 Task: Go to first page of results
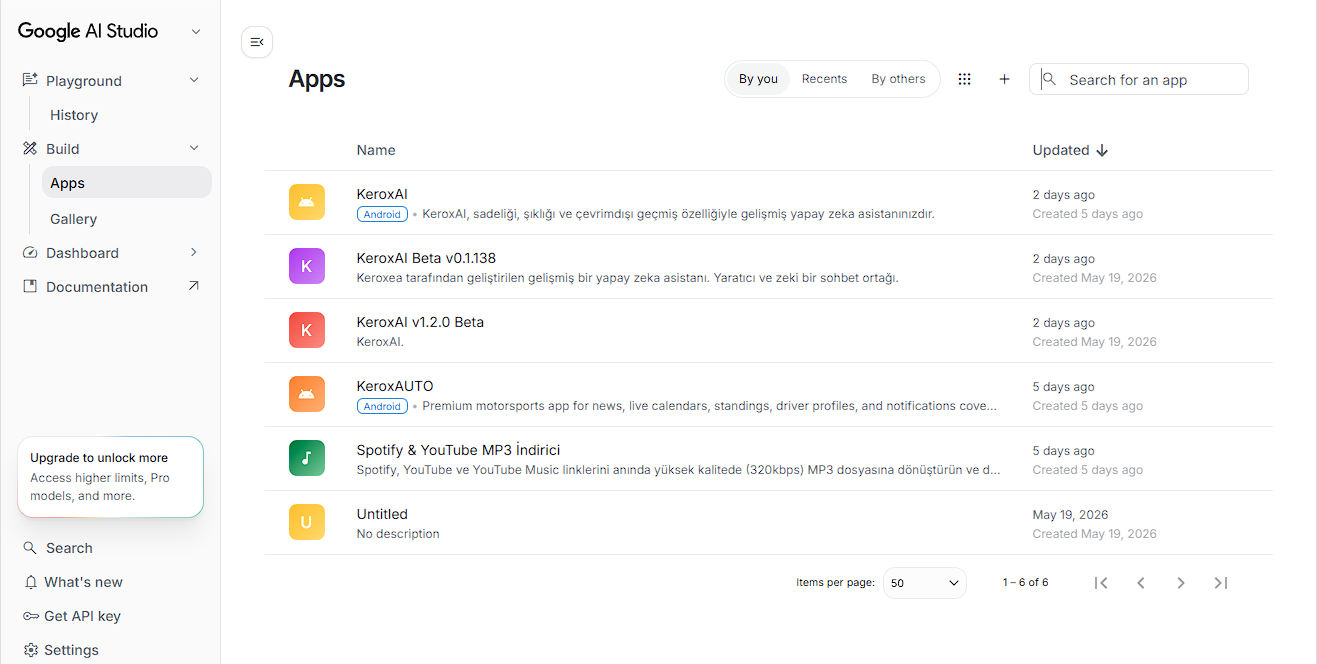[x=1101, y=583]
